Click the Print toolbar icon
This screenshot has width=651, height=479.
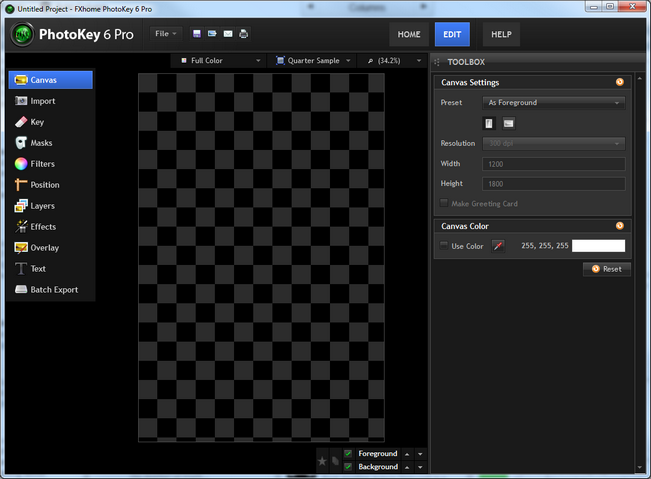point(244,34)
